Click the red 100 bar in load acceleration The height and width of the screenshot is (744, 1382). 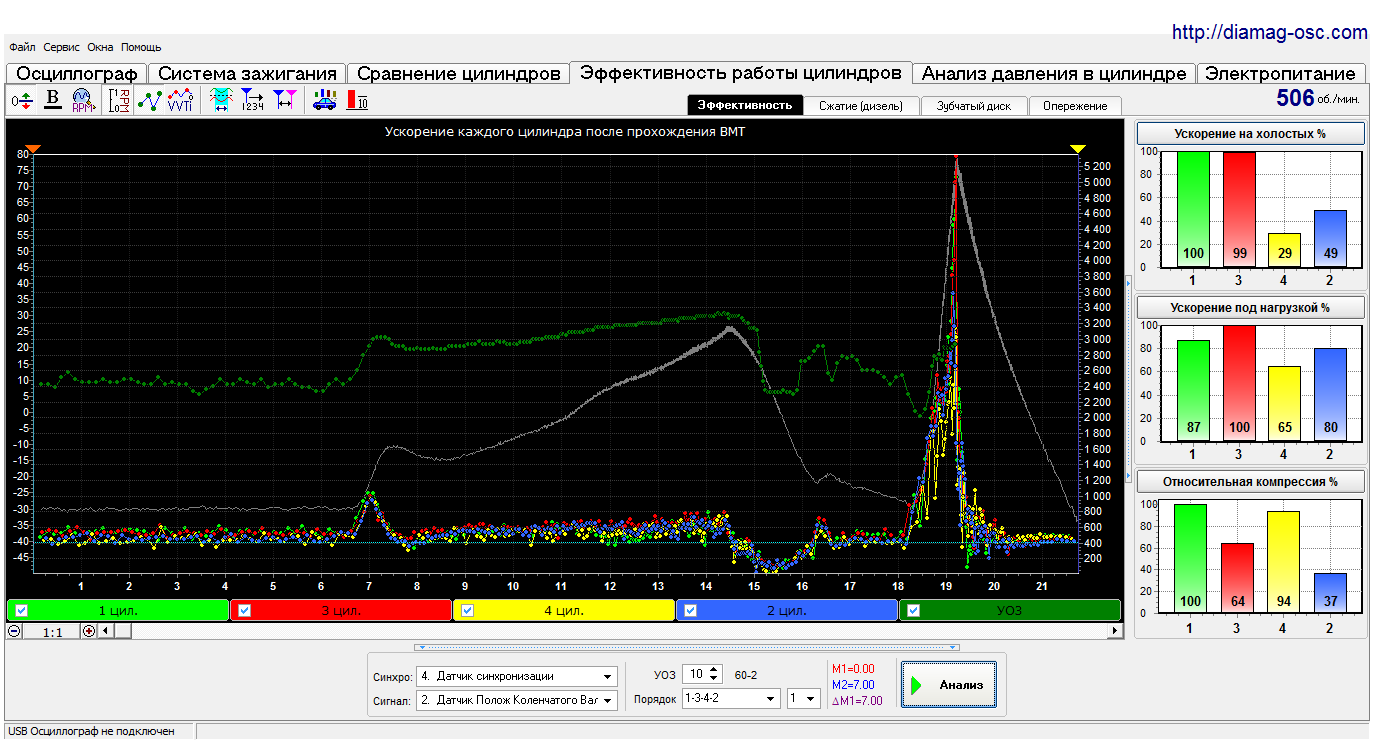pyautogui.click(x=1238, y=383)
